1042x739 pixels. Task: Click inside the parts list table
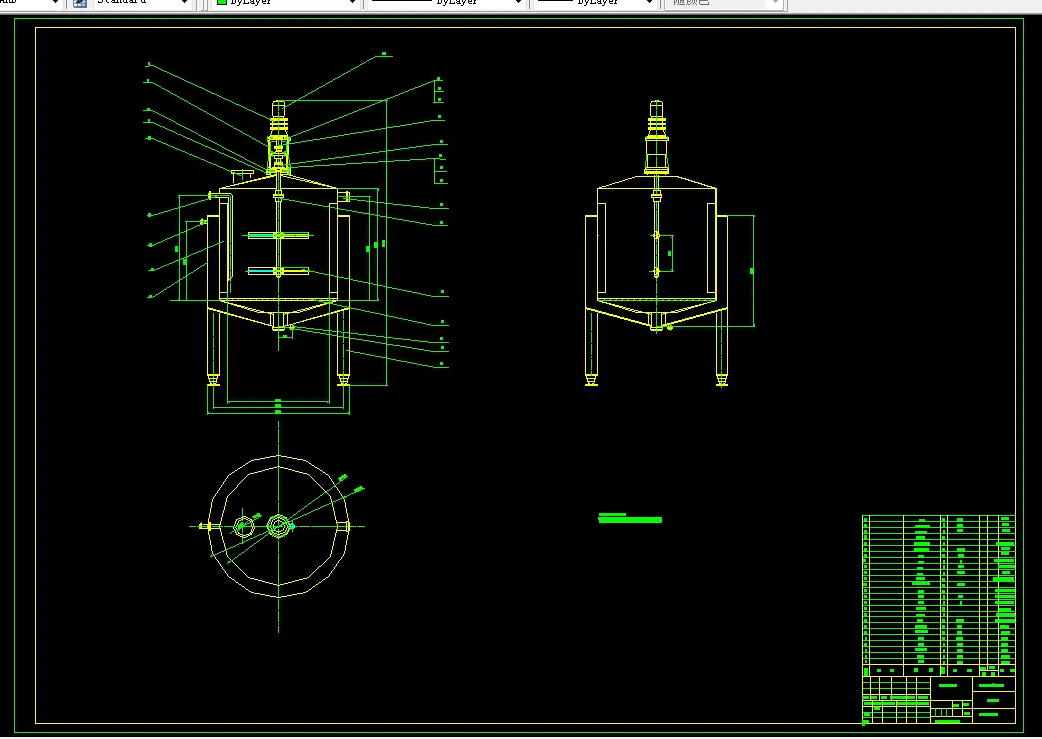938,589
